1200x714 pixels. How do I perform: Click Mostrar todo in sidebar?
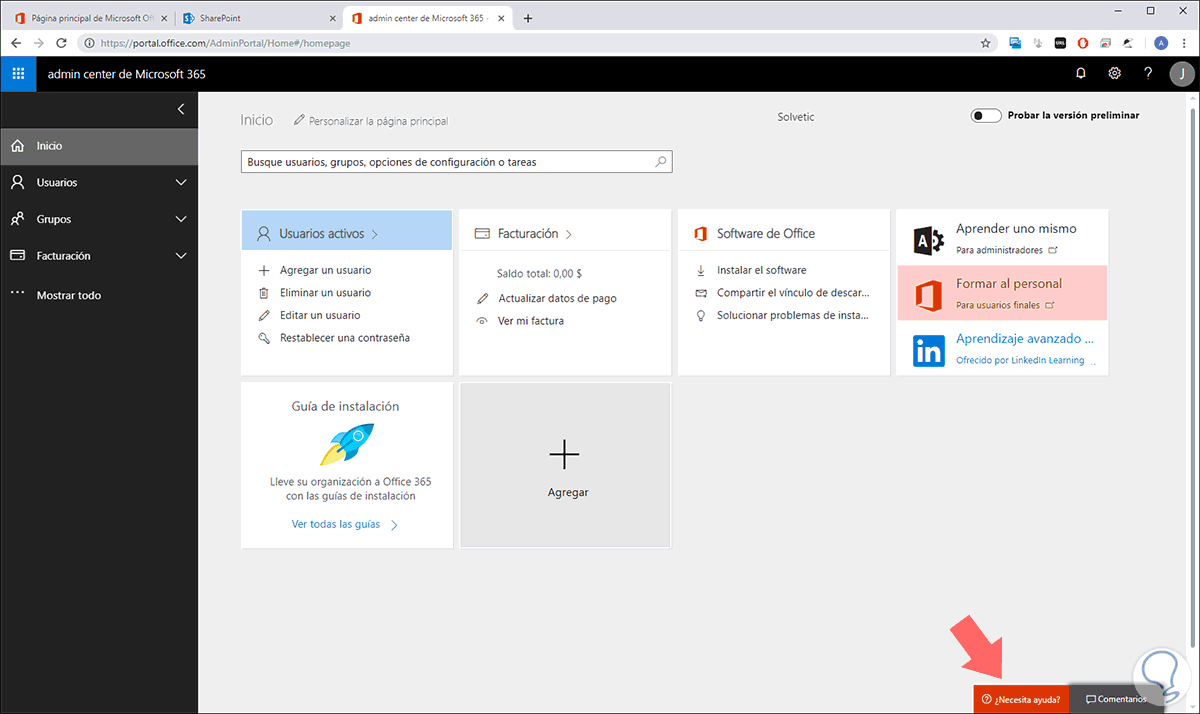click(69, 295)
